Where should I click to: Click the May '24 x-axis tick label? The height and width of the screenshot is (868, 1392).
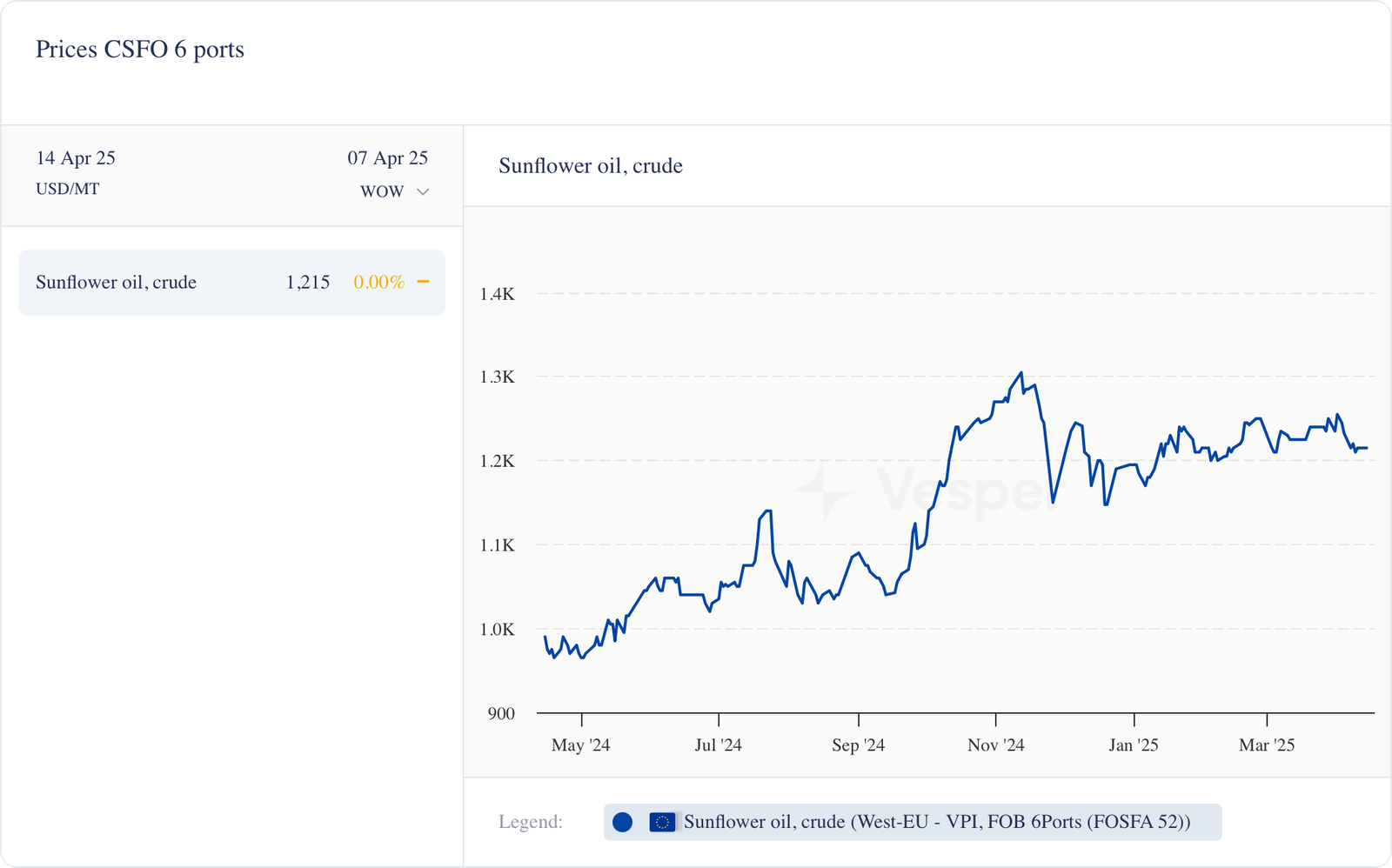pos(580,745)
